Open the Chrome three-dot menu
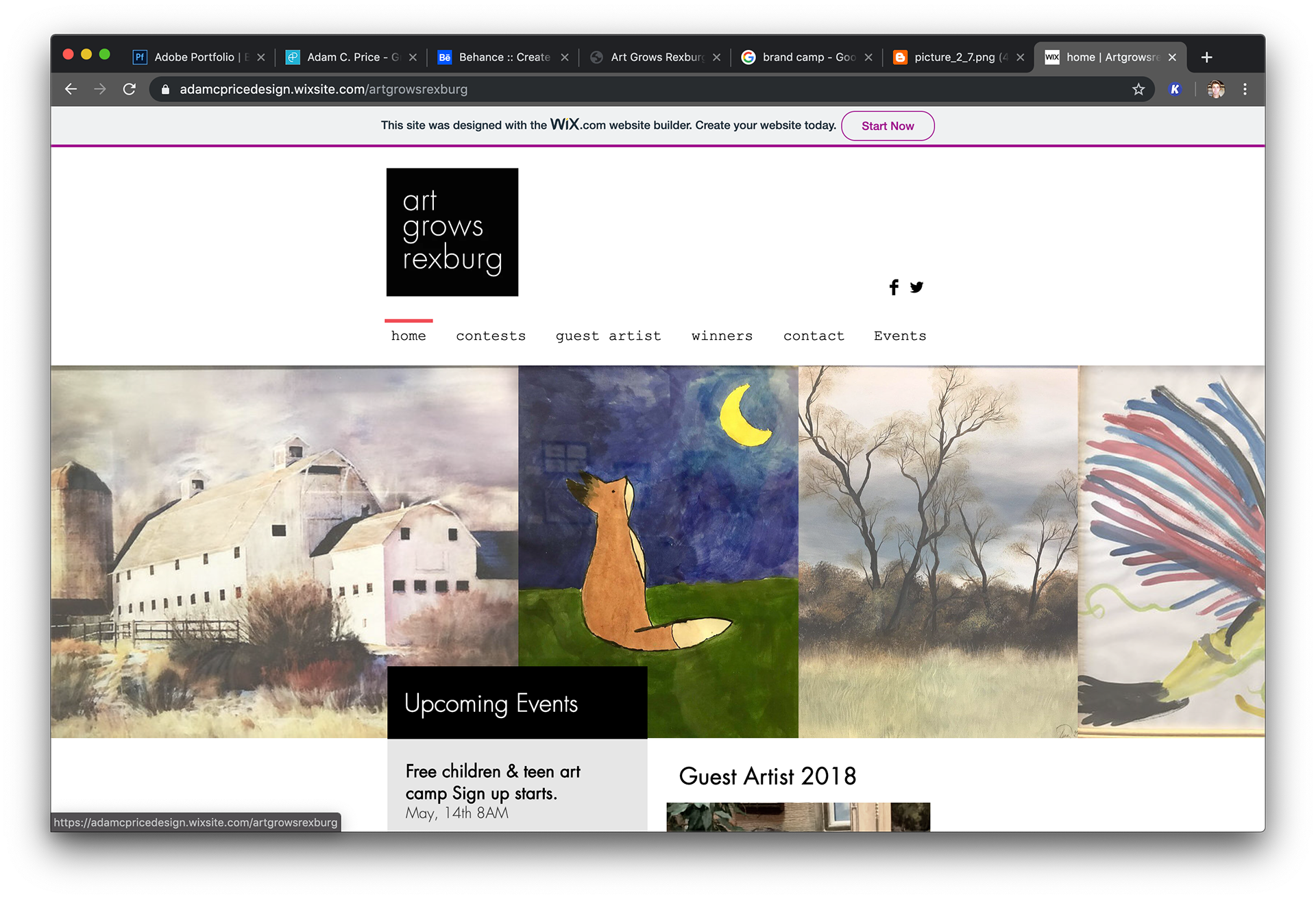This screenshot has height=899, width=1316. pyautogui.click(x=1245, y=89)
